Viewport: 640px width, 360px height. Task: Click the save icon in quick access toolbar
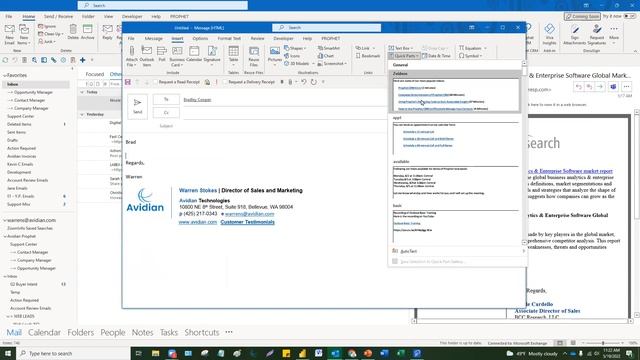[x=128, y=82]
